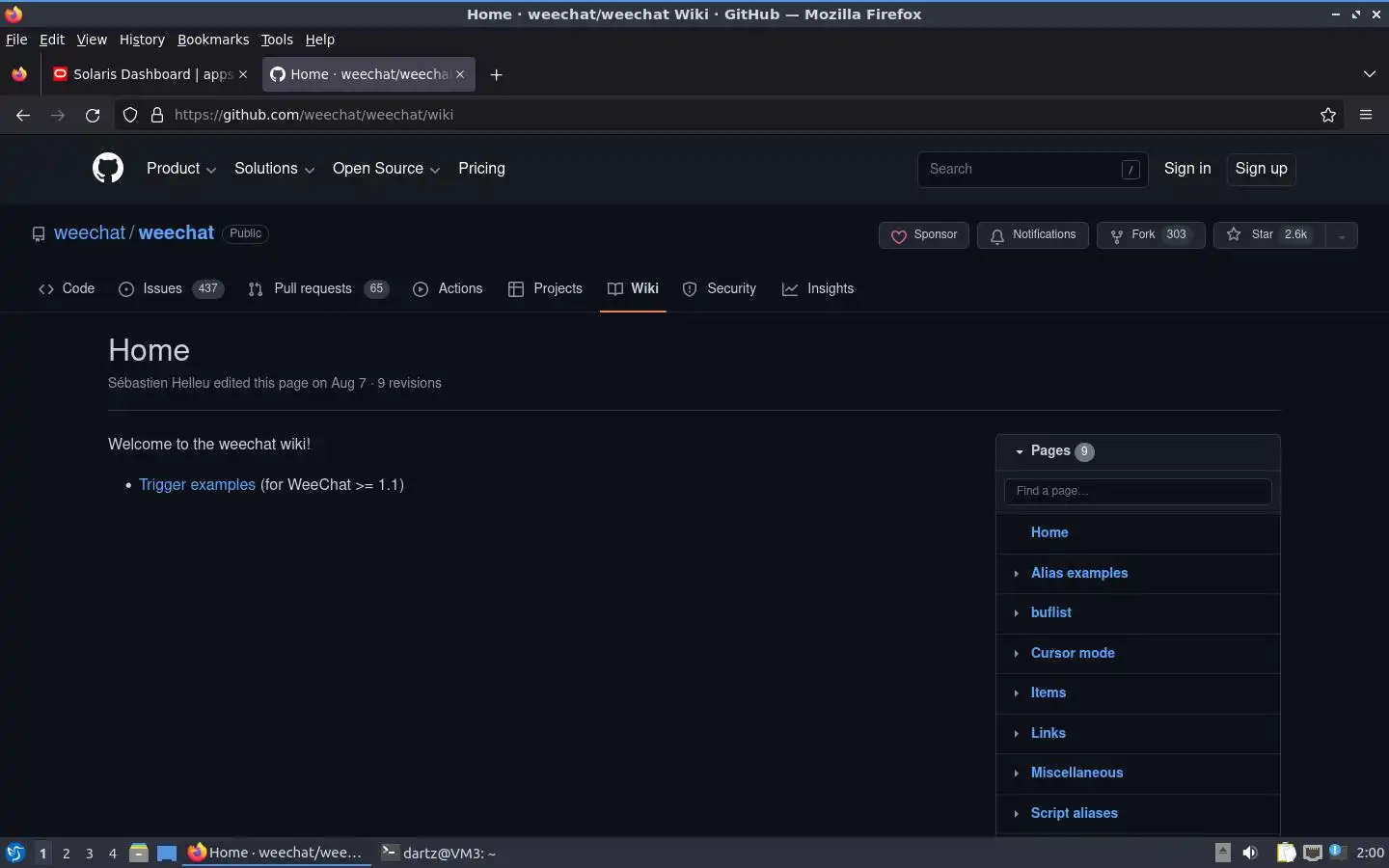
Task: Click the GitHub Octocat logo
Action: pyautogui.click(x=108, y=169)
